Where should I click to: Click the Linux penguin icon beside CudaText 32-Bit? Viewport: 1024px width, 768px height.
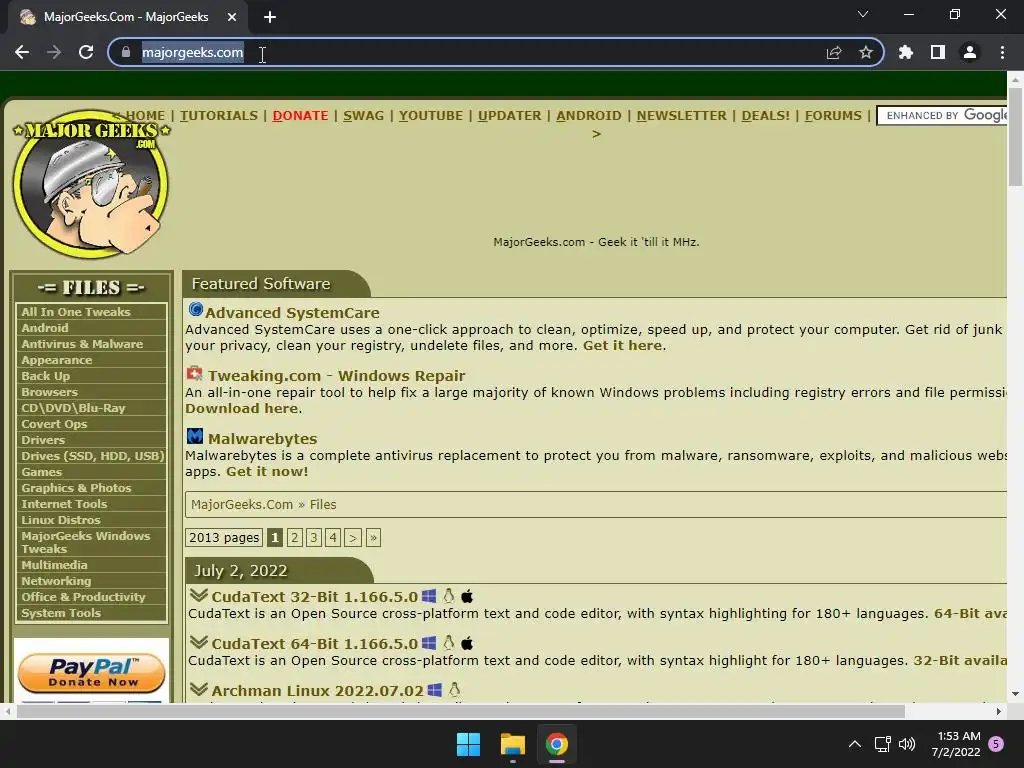tap(449, 596)
